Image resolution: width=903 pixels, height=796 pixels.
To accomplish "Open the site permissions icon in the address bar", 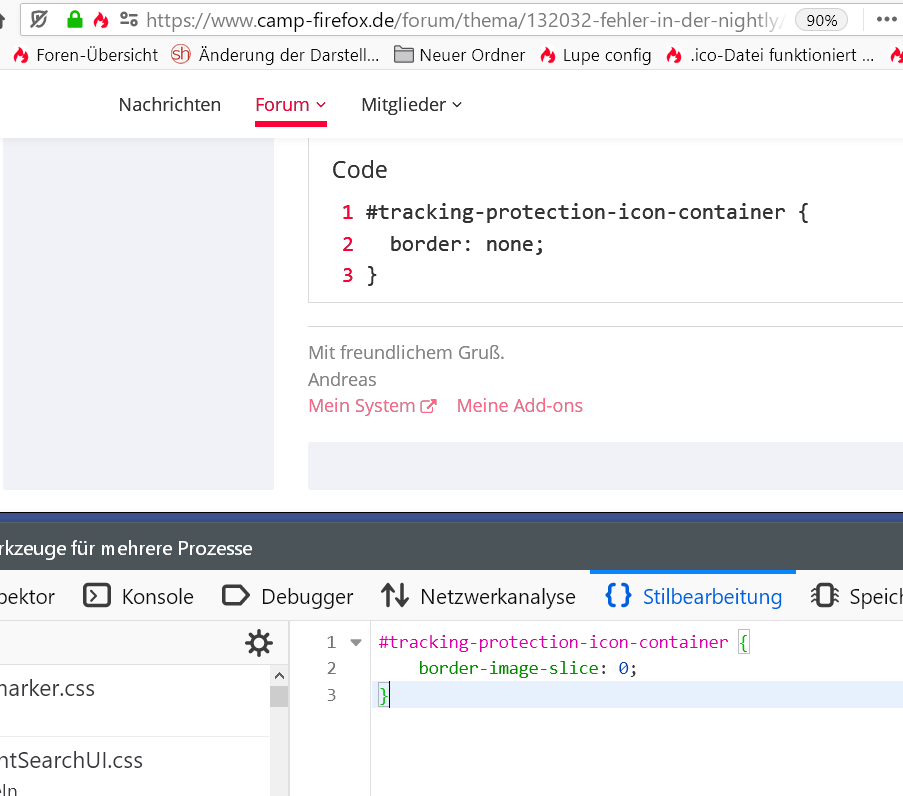I will click(129, 19).
